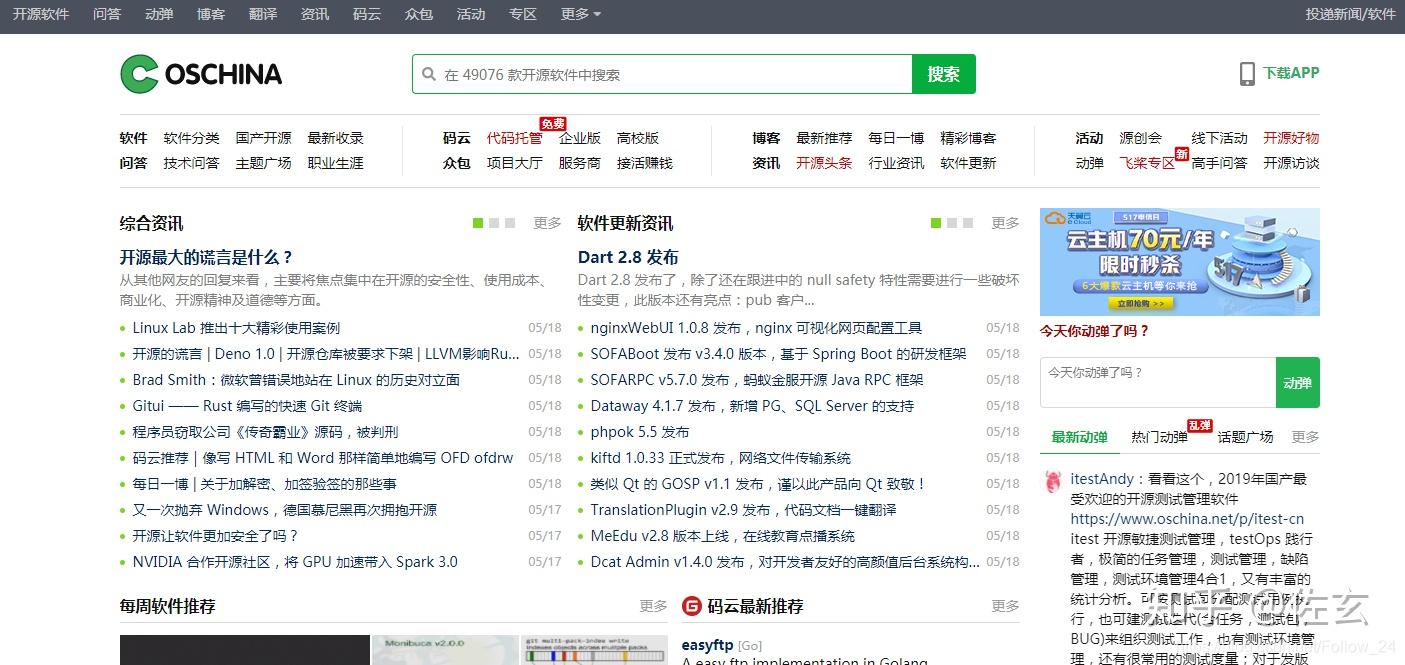Click the green 动弹 post button

point(1297,382)
